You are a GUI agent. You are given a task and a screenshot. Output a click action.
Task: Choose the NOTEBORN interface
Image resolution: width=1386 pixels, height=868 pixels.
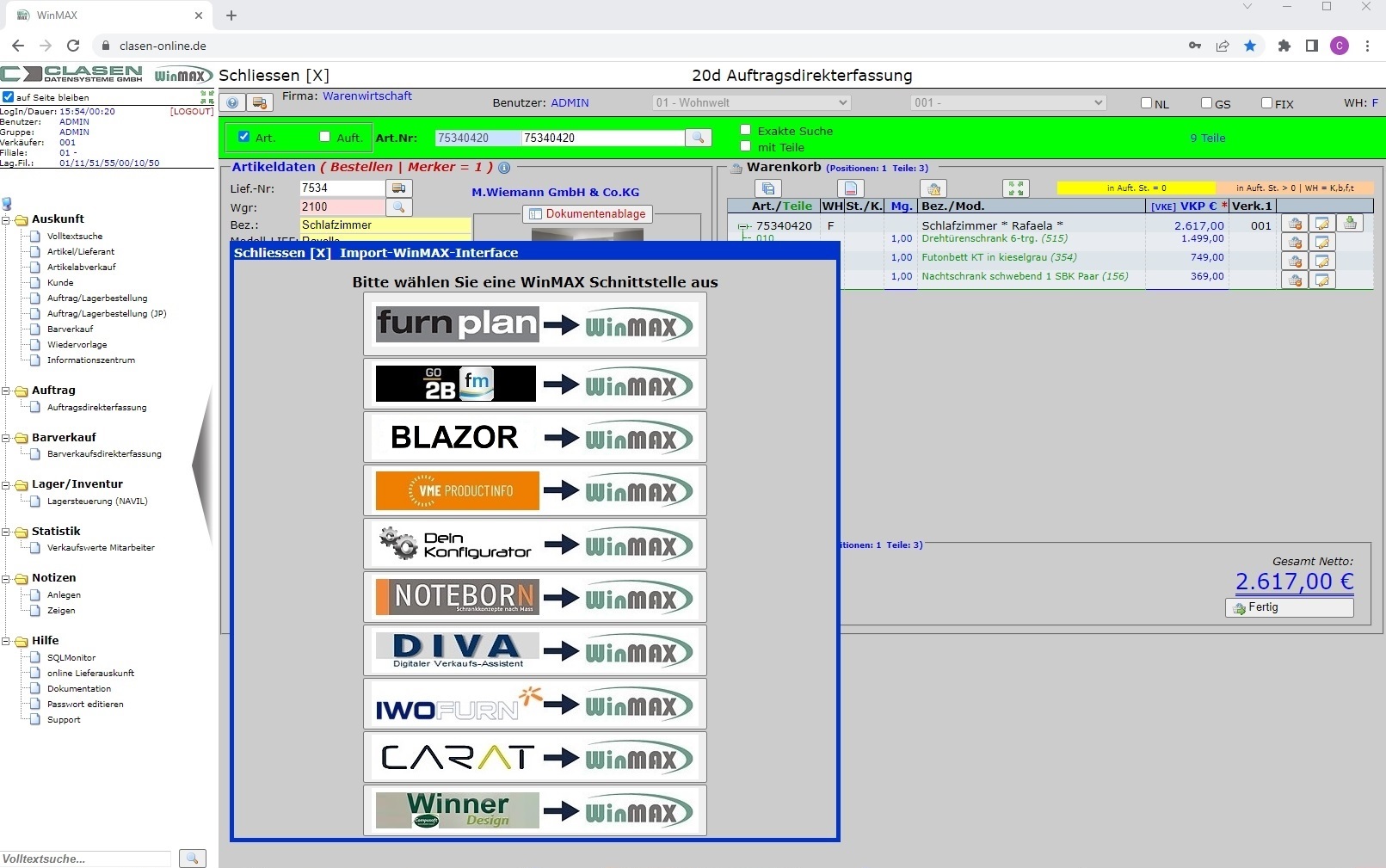[x=535, y=597]
